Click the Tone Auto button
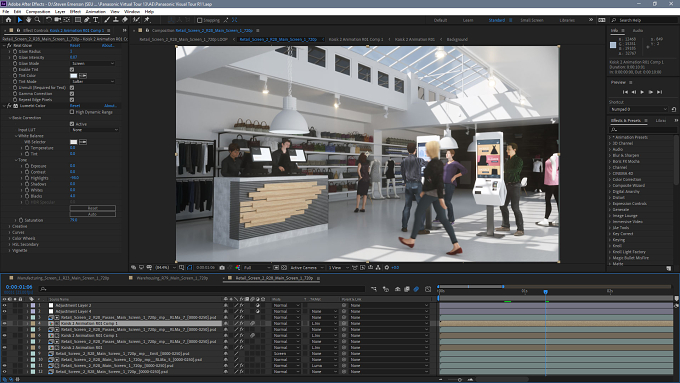This screenshot has height=383, width=680. (93, 214)
